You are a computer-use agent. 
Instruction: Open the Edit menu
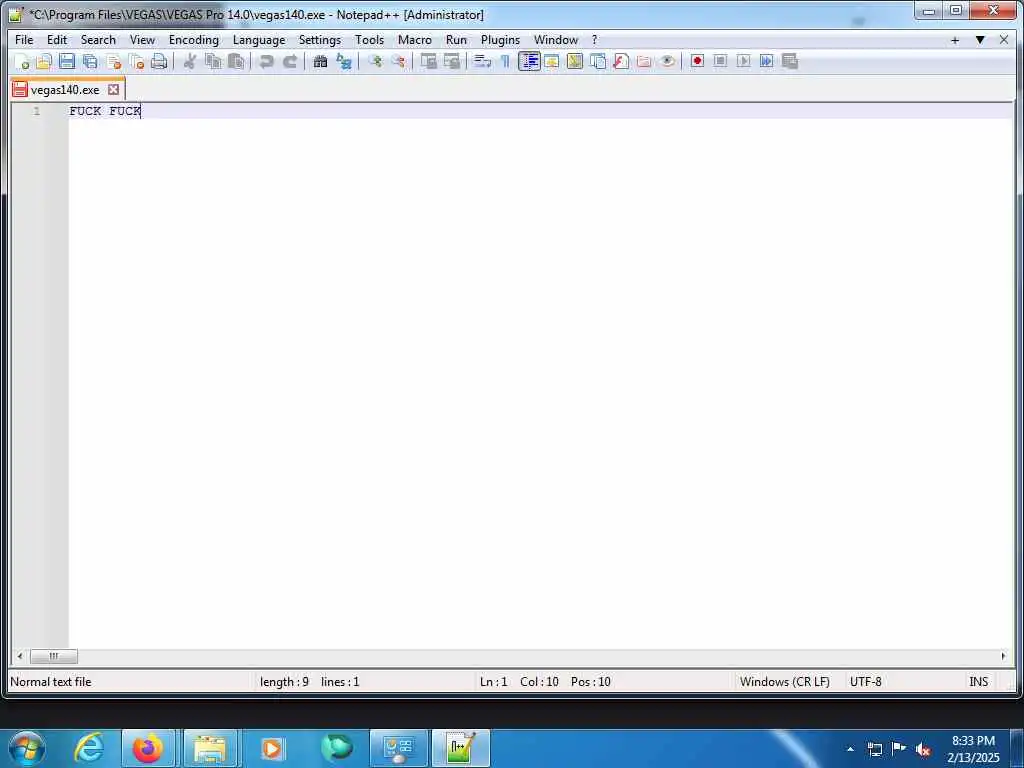pyautogui.click(x=57, y=40)
